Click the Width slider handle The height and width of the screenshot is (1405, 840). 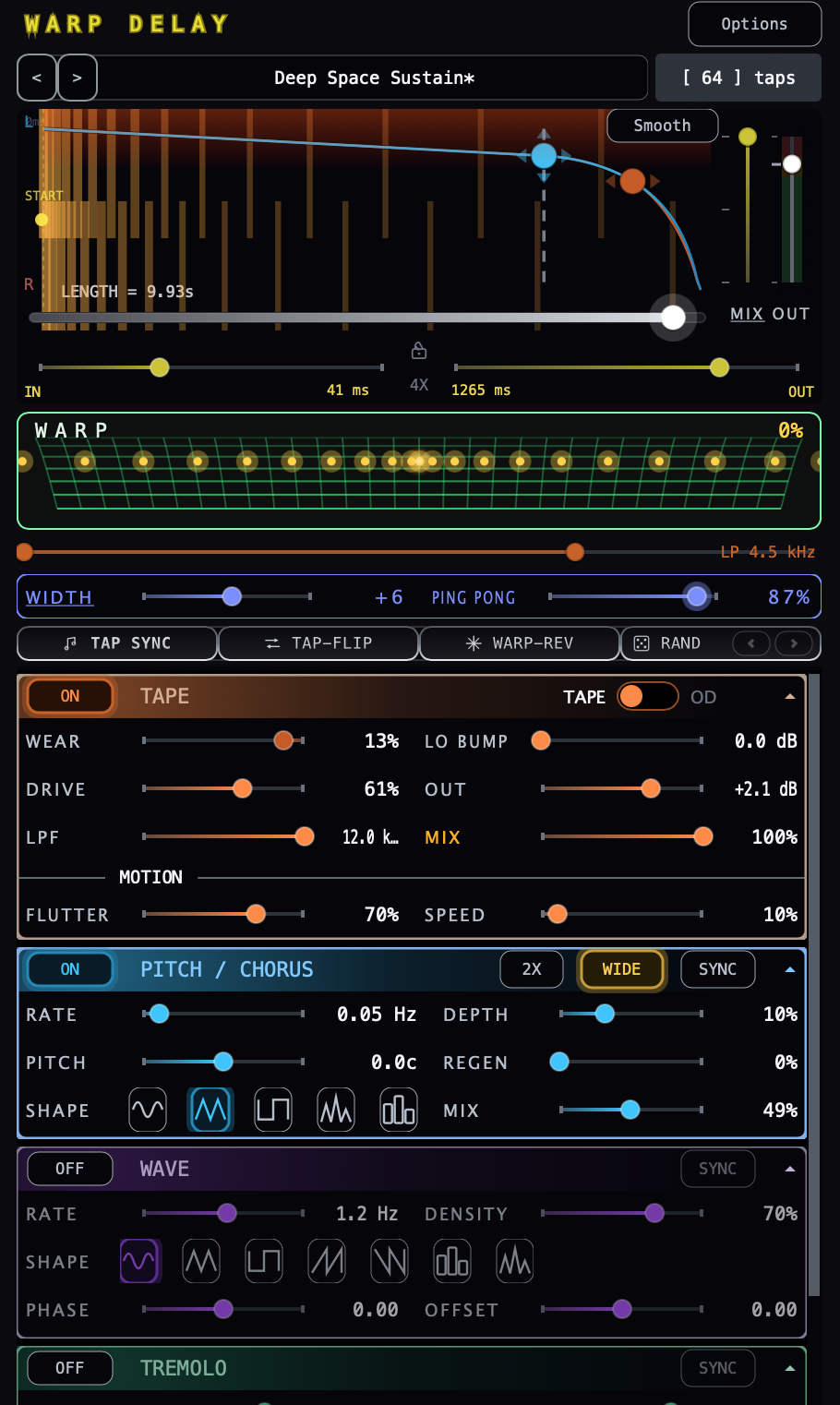(232, 597)
